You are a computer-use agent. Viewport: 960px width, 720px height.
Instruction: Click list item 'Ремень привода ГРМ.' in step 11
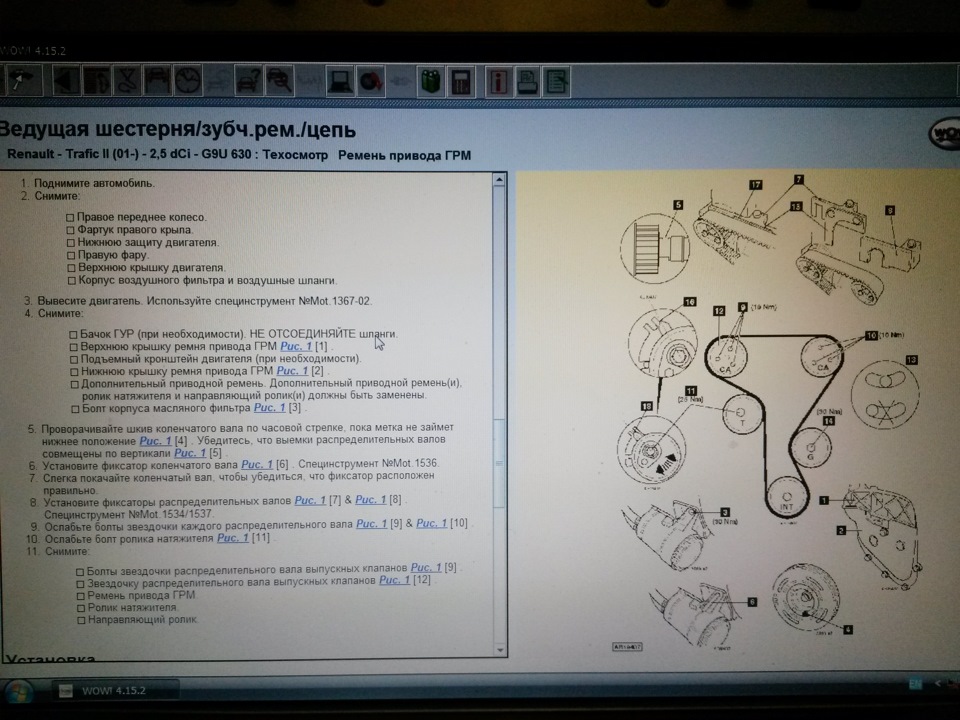tap(141, 595)
